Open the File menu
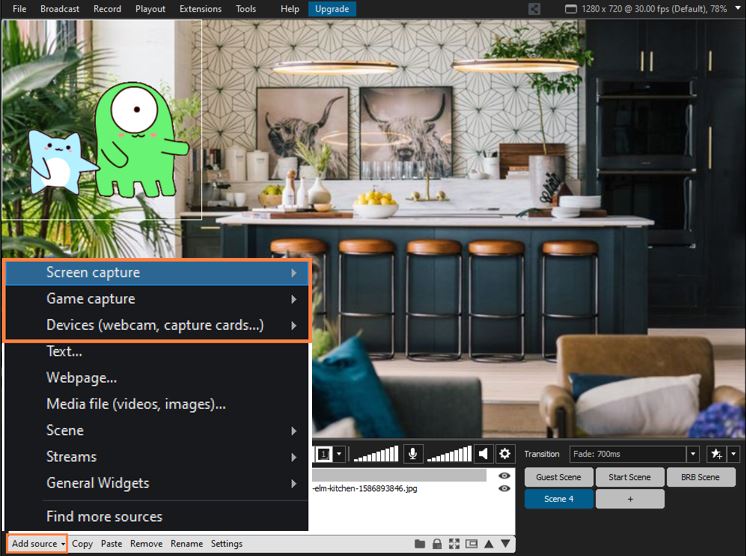The width and height of the screenshot is (746, 556). [x=20, y=9]
